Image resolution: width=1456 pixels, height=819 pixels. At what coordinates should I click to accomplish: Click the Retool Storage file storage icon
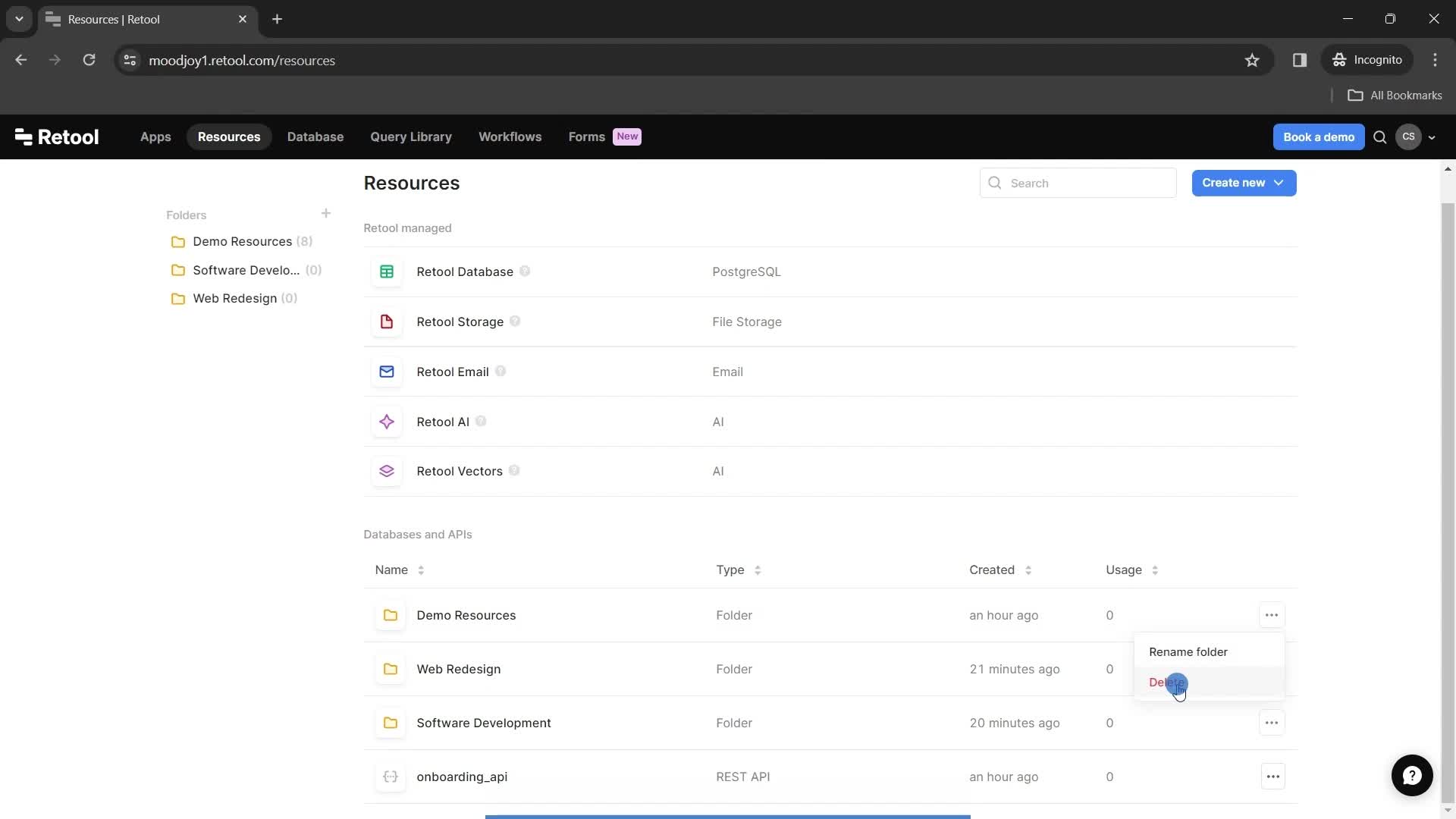point(386,321)
